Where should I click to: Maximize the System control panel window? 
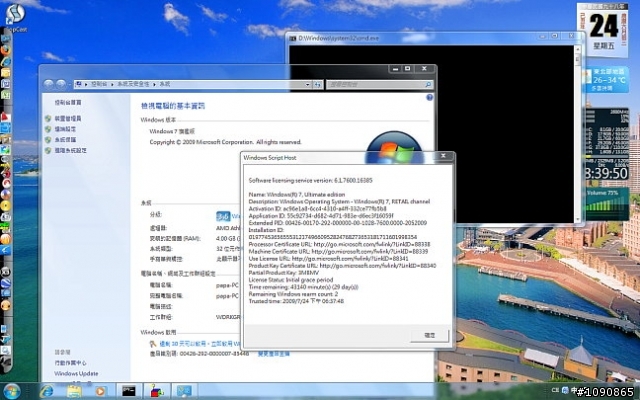[407, 69]
